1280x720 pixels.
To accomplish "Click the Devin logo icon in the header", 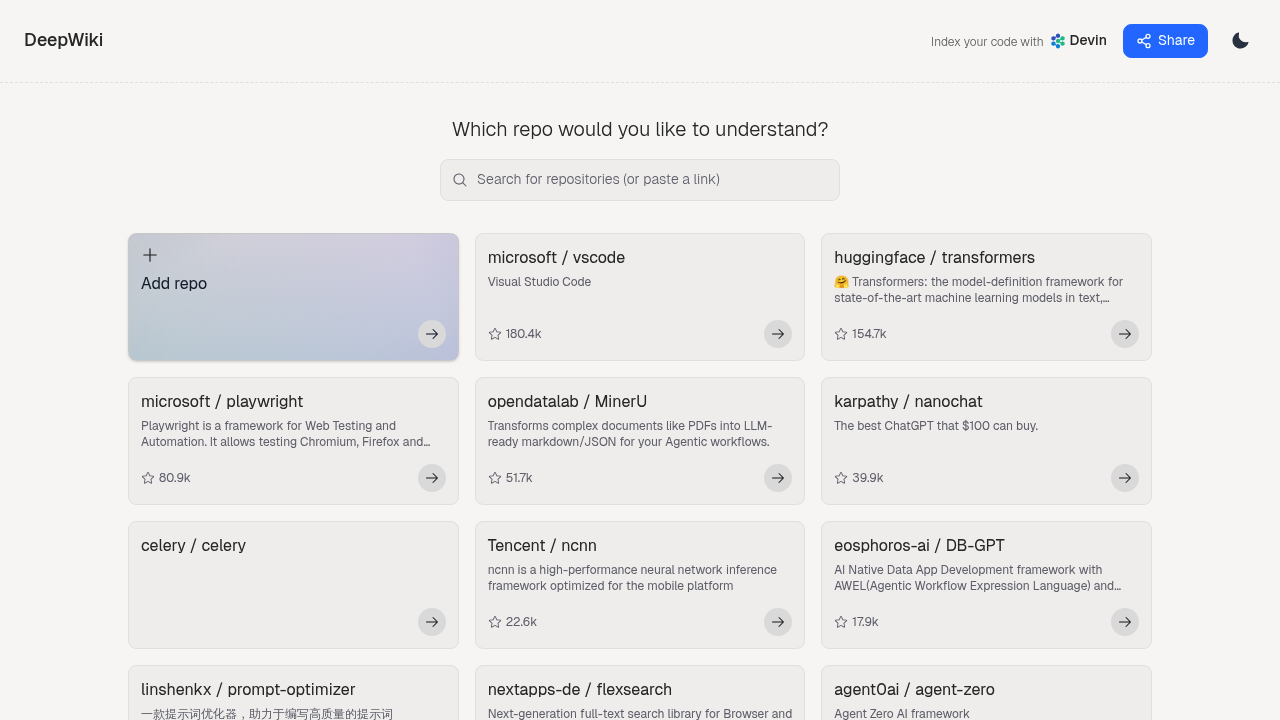I will pos(1057,41).
